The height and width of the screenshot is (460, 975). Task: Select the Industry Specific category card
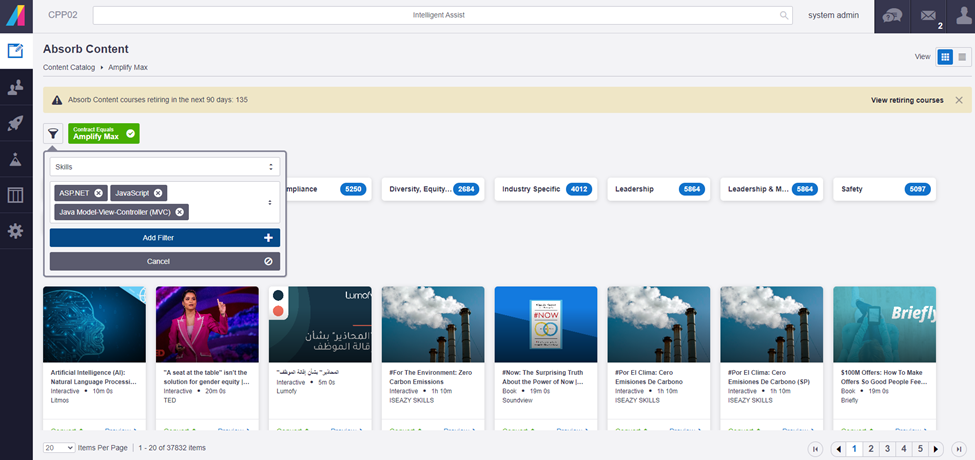click(x=546, y=189)
